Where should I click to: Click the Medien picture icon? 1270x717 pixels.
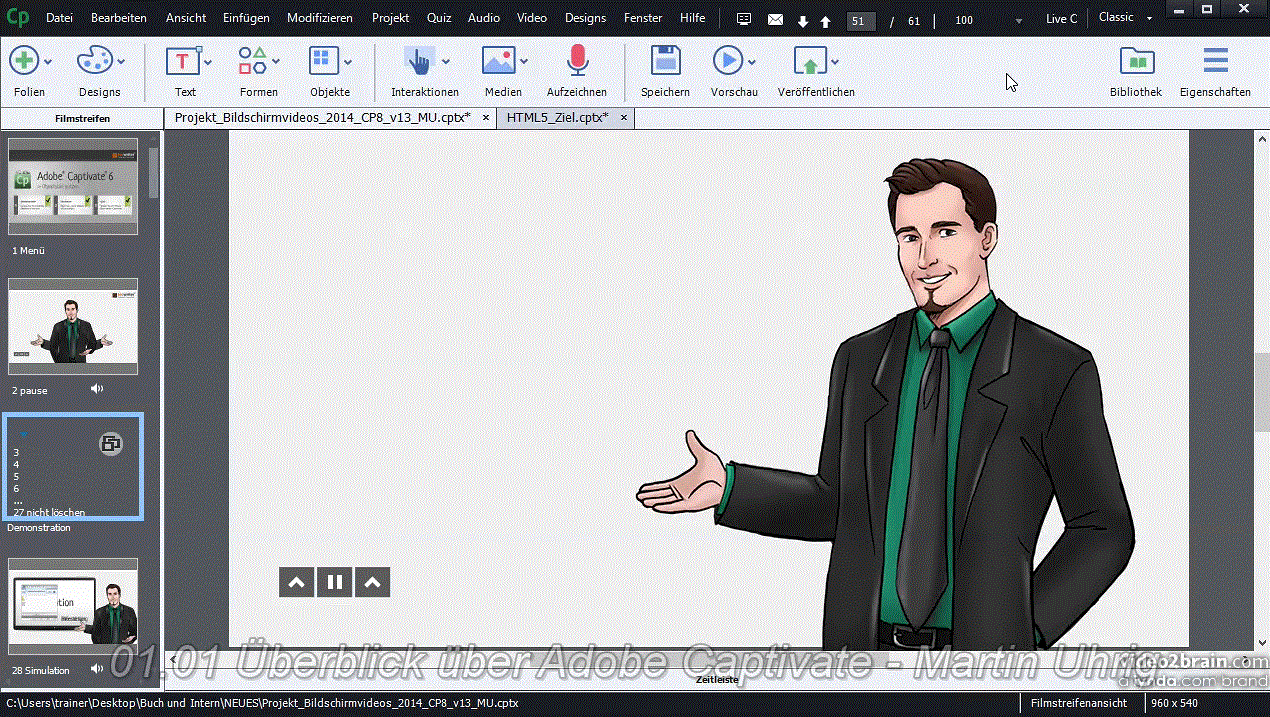(498, 61)
